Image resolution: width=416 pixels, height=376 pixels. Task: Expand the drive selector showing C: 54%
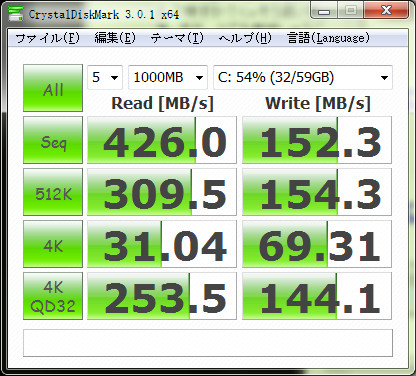pyautogui.click(x=303, y=78)
